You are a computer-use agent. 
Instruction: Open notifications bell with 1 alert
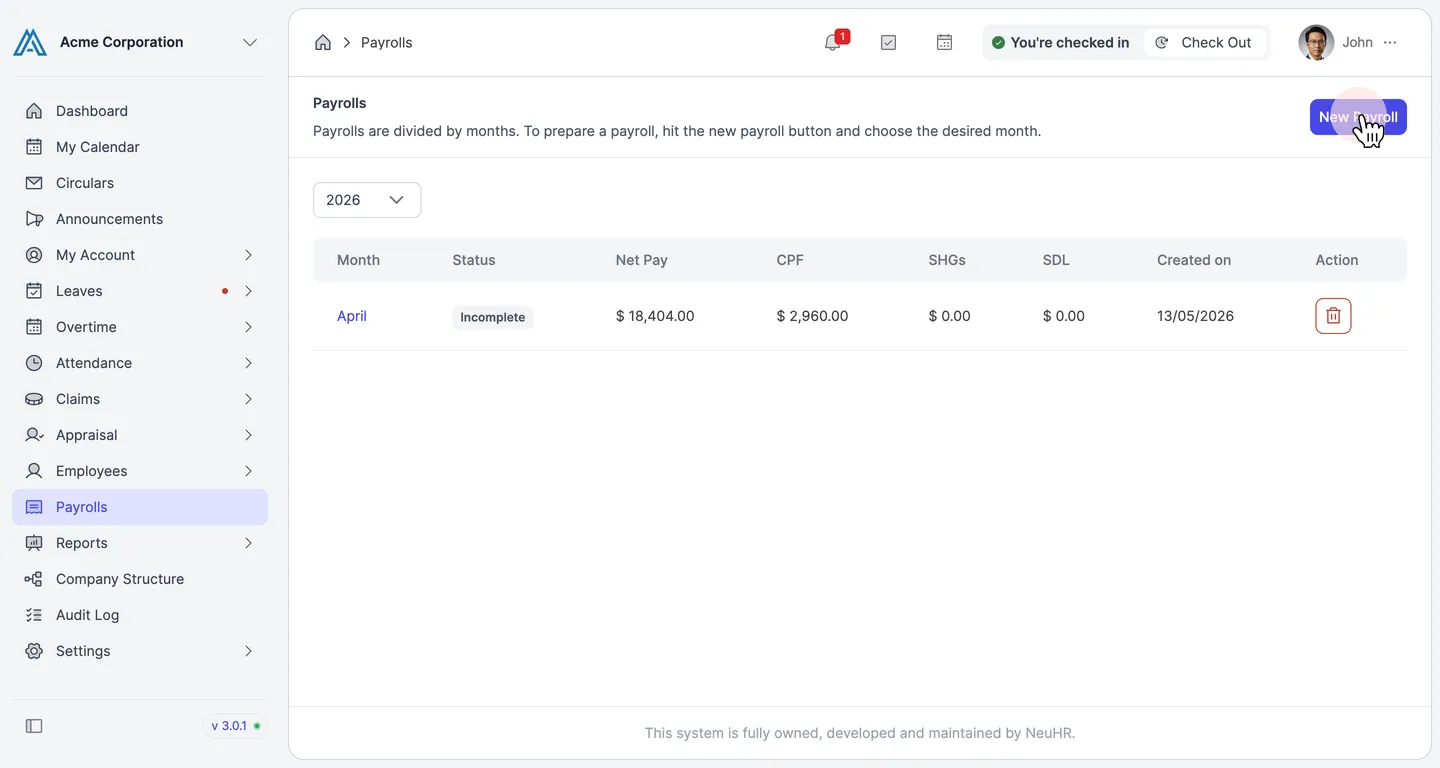click(833, 42)
